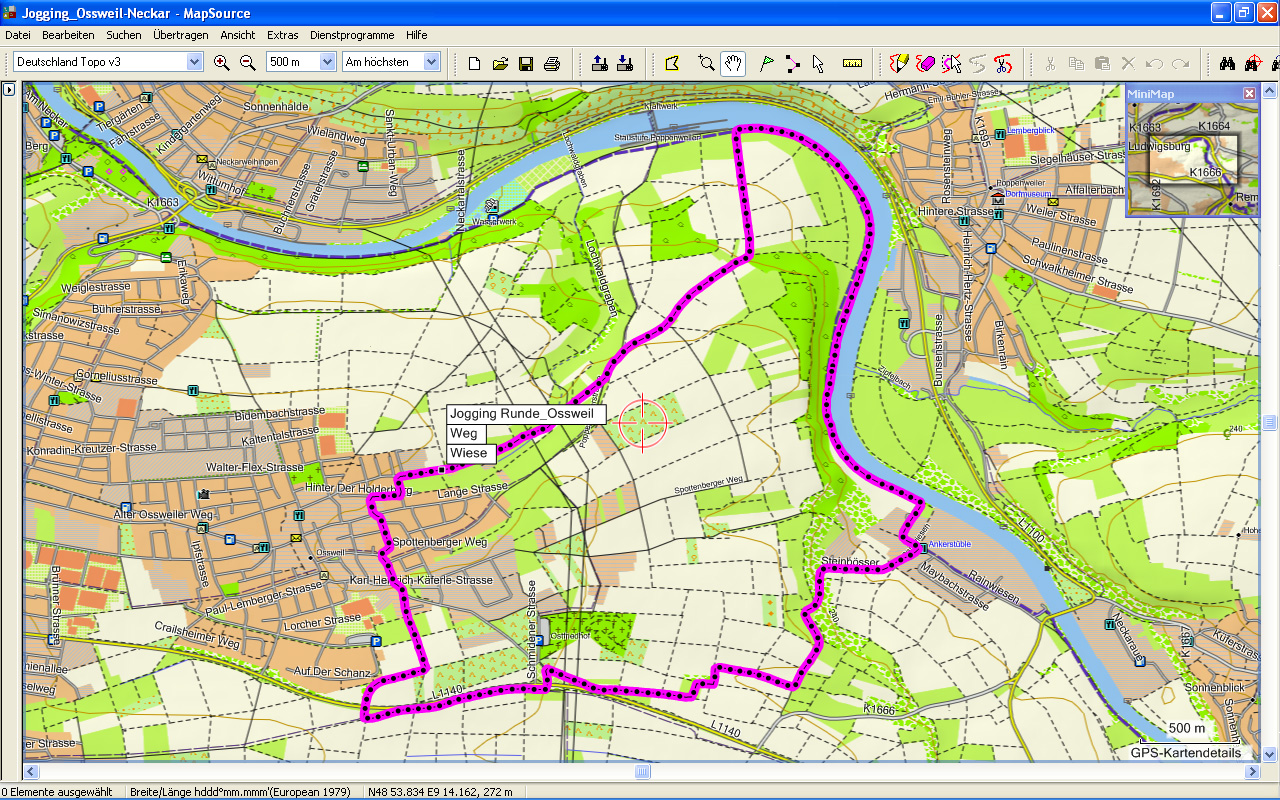Click the vertical scrollbar down arrow
The image size is (1280, 800).
(1270, 755)
